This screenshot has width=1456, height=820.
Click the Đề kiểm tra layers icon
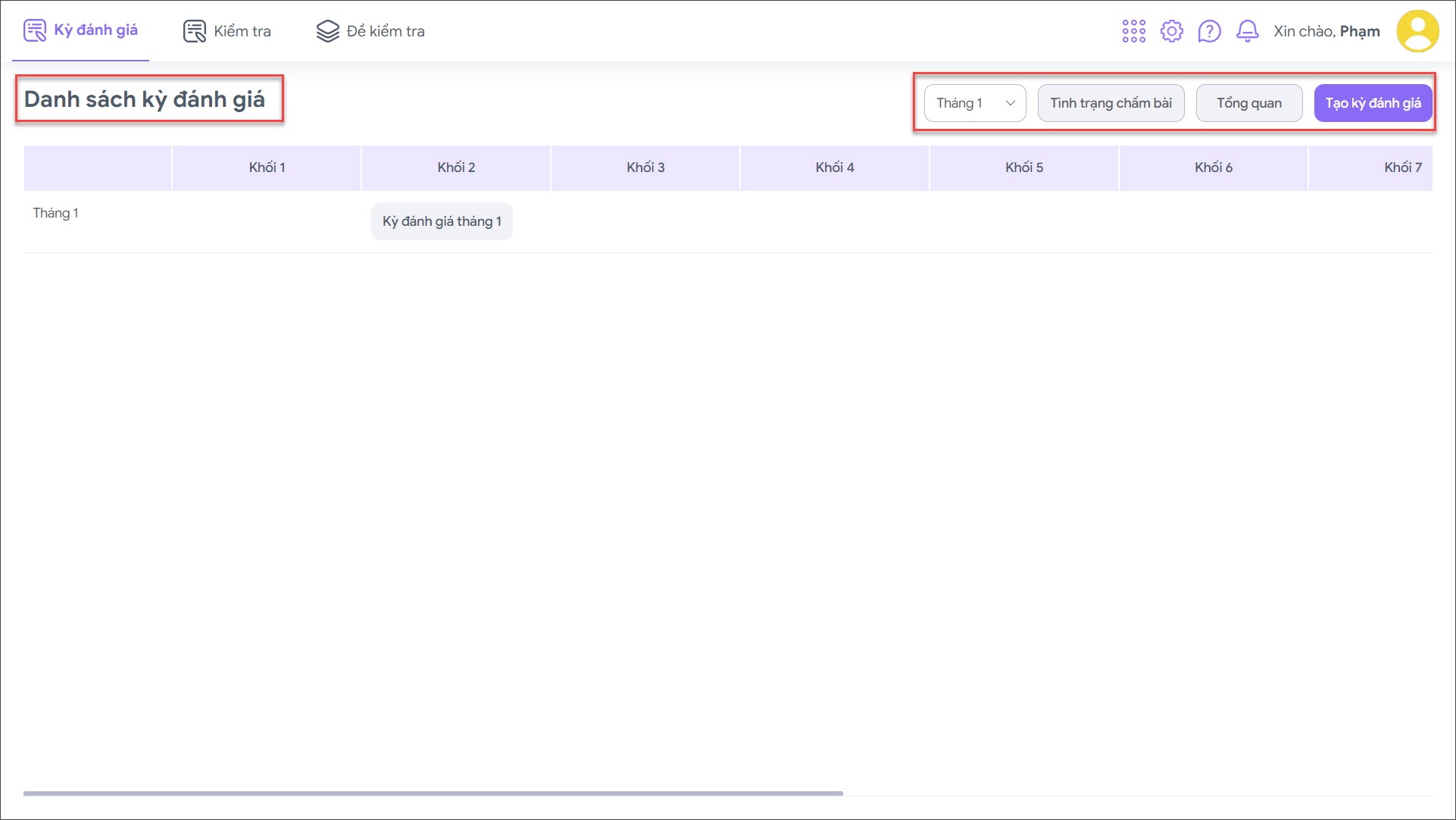[327, 31]
